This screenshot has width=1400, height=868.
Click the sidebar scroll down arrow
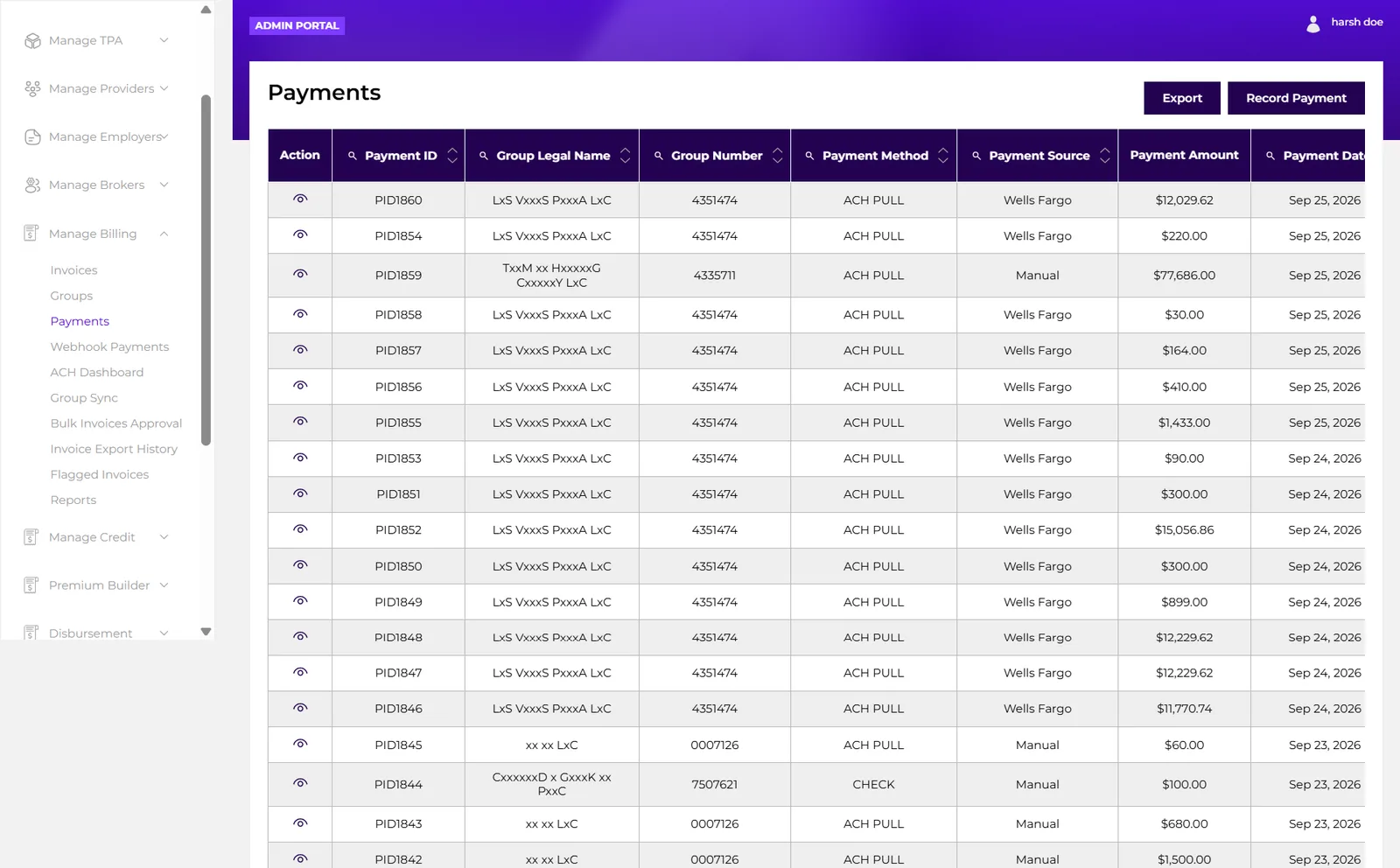[x=206, y=631]
